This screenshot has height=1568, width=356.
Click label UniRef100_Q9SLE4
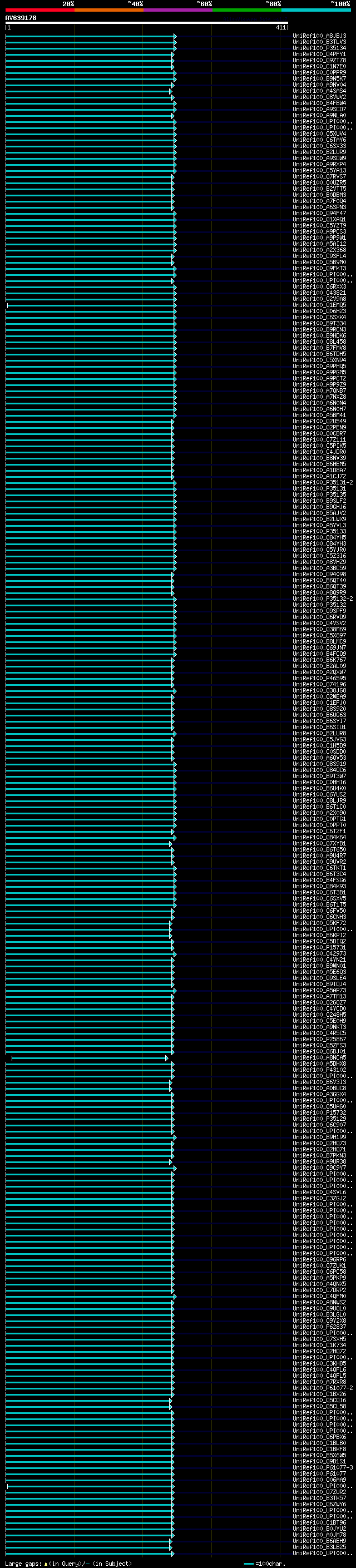pyautogui.click(x=319, y=978)
